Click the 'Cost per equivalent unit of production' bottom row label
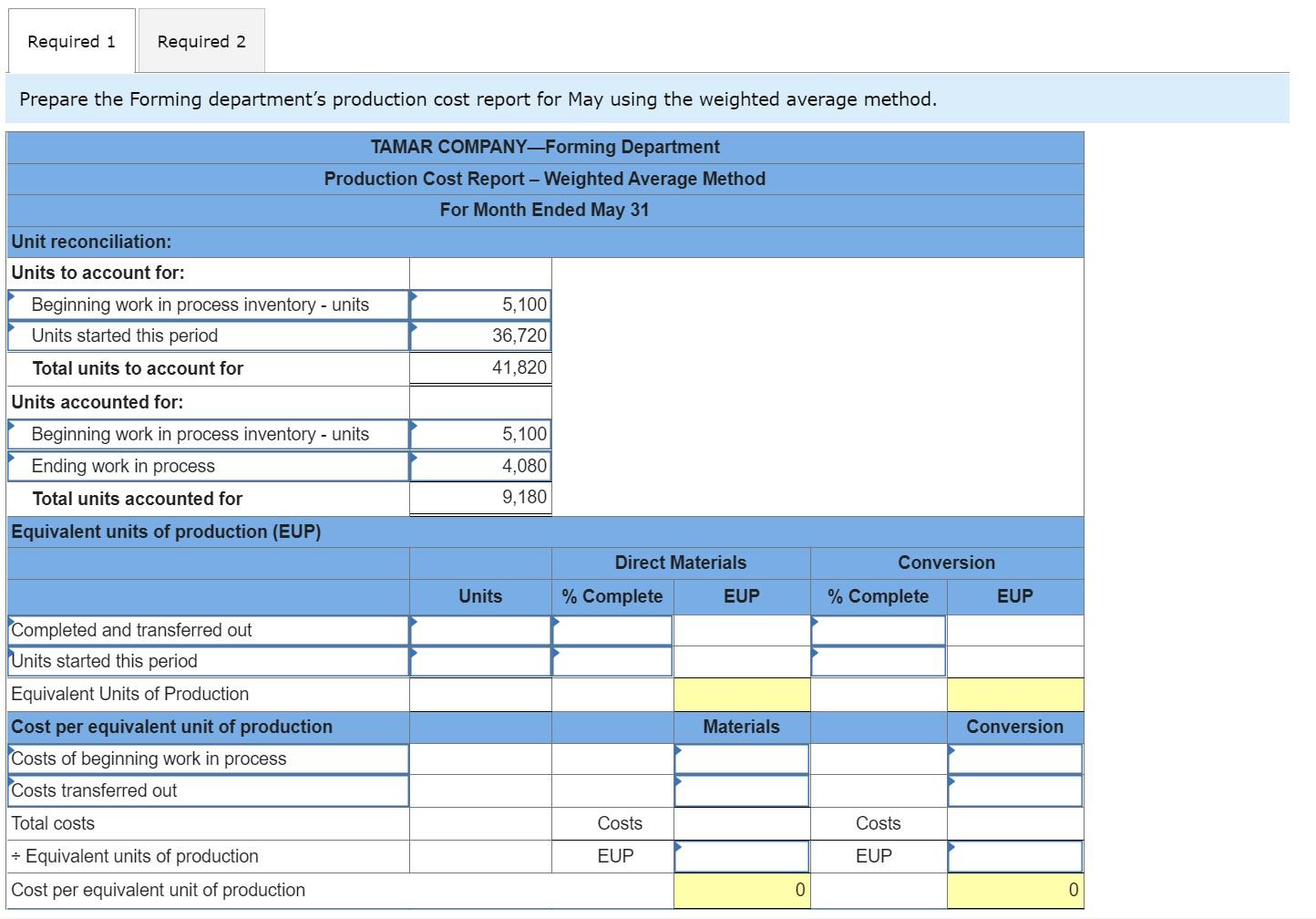Image resolution: width=1316 pixels, height=919 pixels. (158, 890)
